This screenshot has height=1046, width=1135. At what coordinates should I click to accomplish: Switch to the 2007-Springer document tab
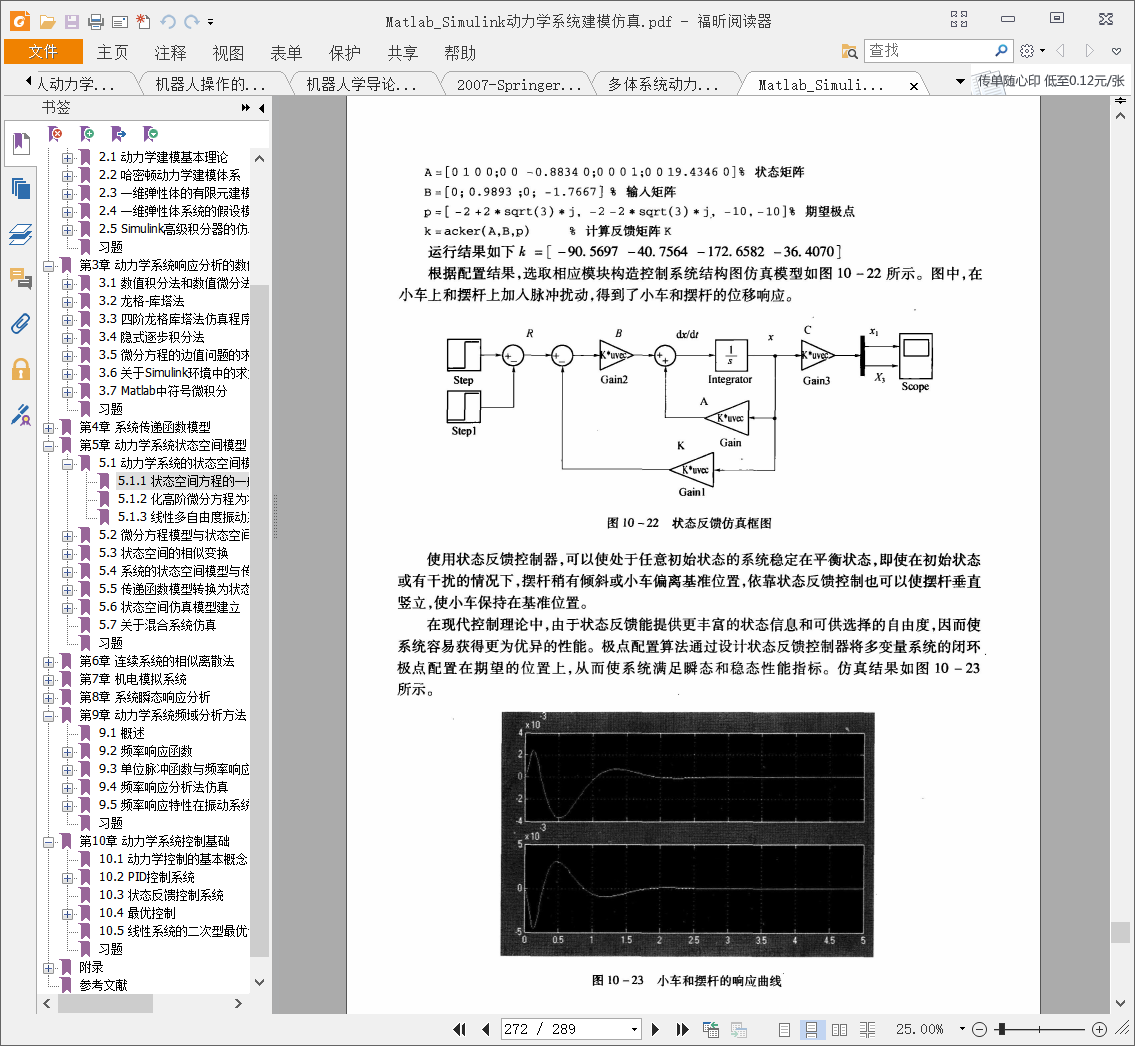[518, 85]
